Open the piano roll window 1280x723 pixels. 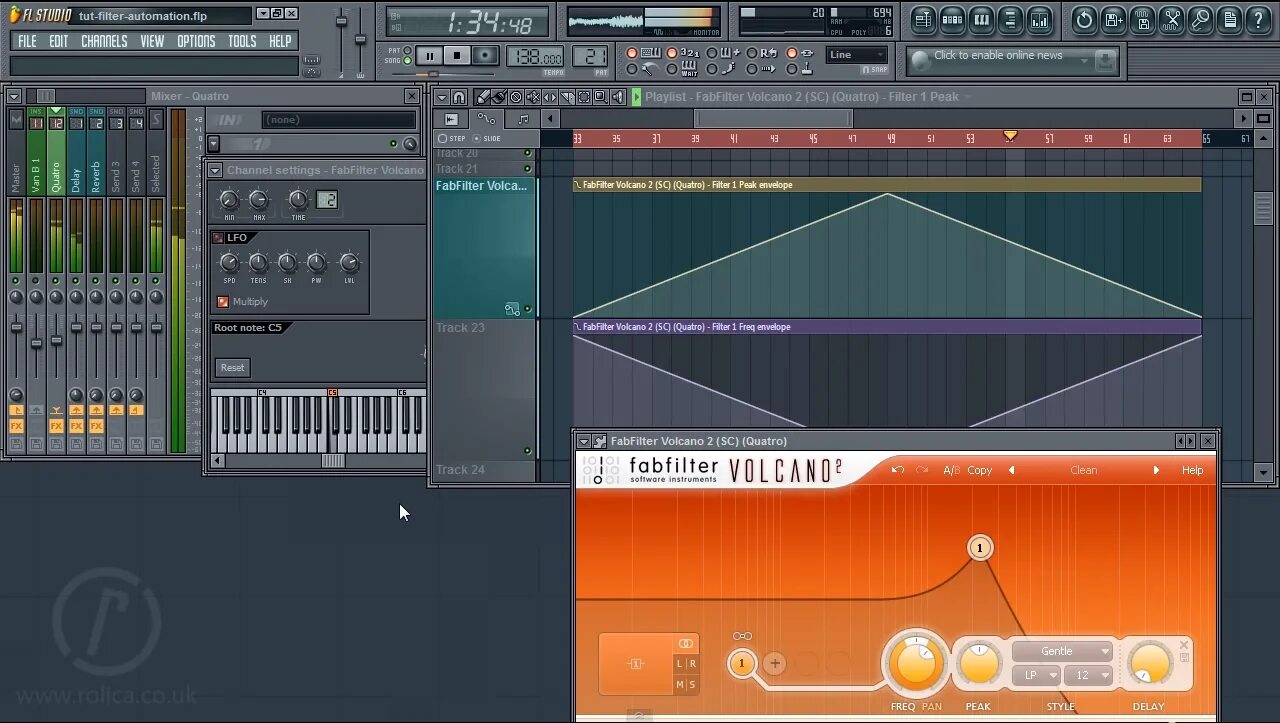981,19
